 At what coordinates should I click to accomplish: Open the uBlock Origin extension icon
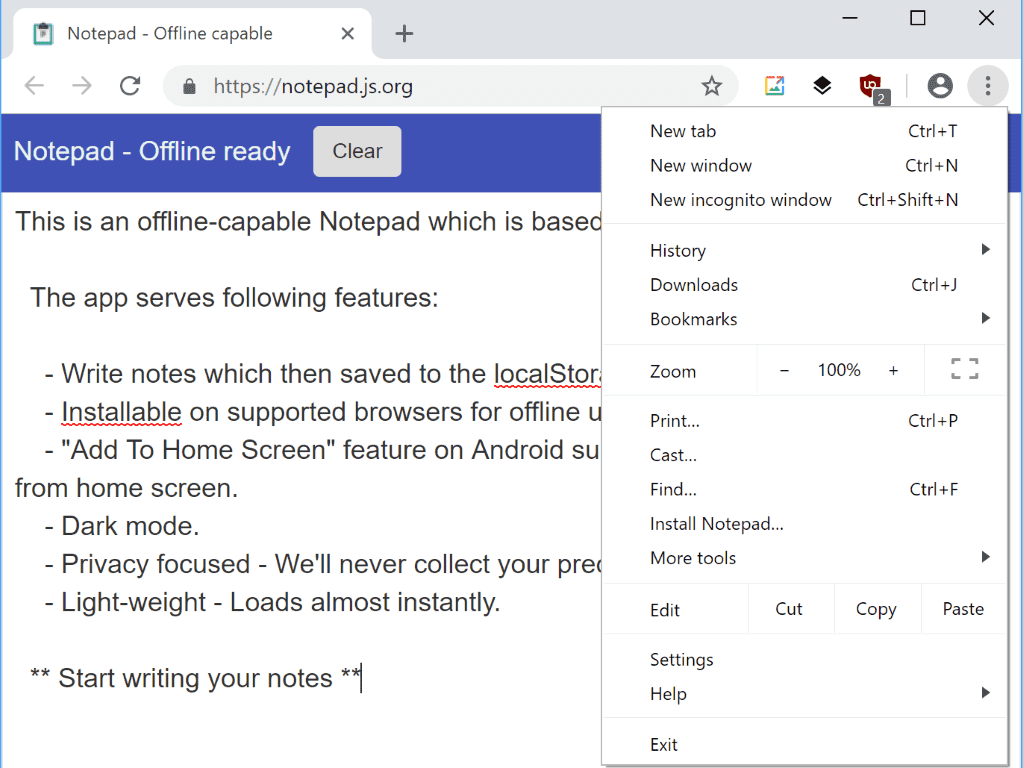tap(873, 88)
